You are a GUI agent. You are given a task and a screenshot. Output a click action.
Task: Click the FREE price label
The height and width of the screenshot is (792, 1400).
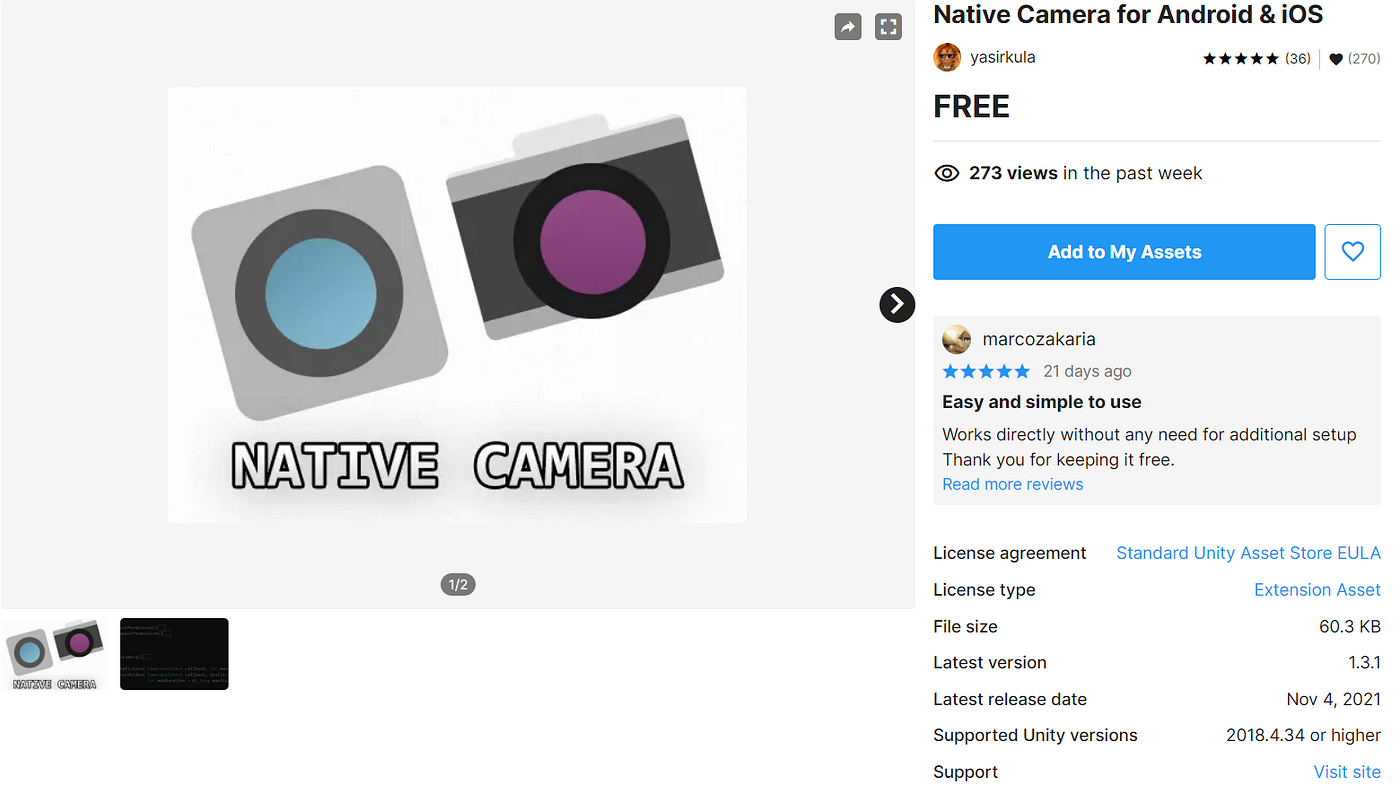[971, 107]
